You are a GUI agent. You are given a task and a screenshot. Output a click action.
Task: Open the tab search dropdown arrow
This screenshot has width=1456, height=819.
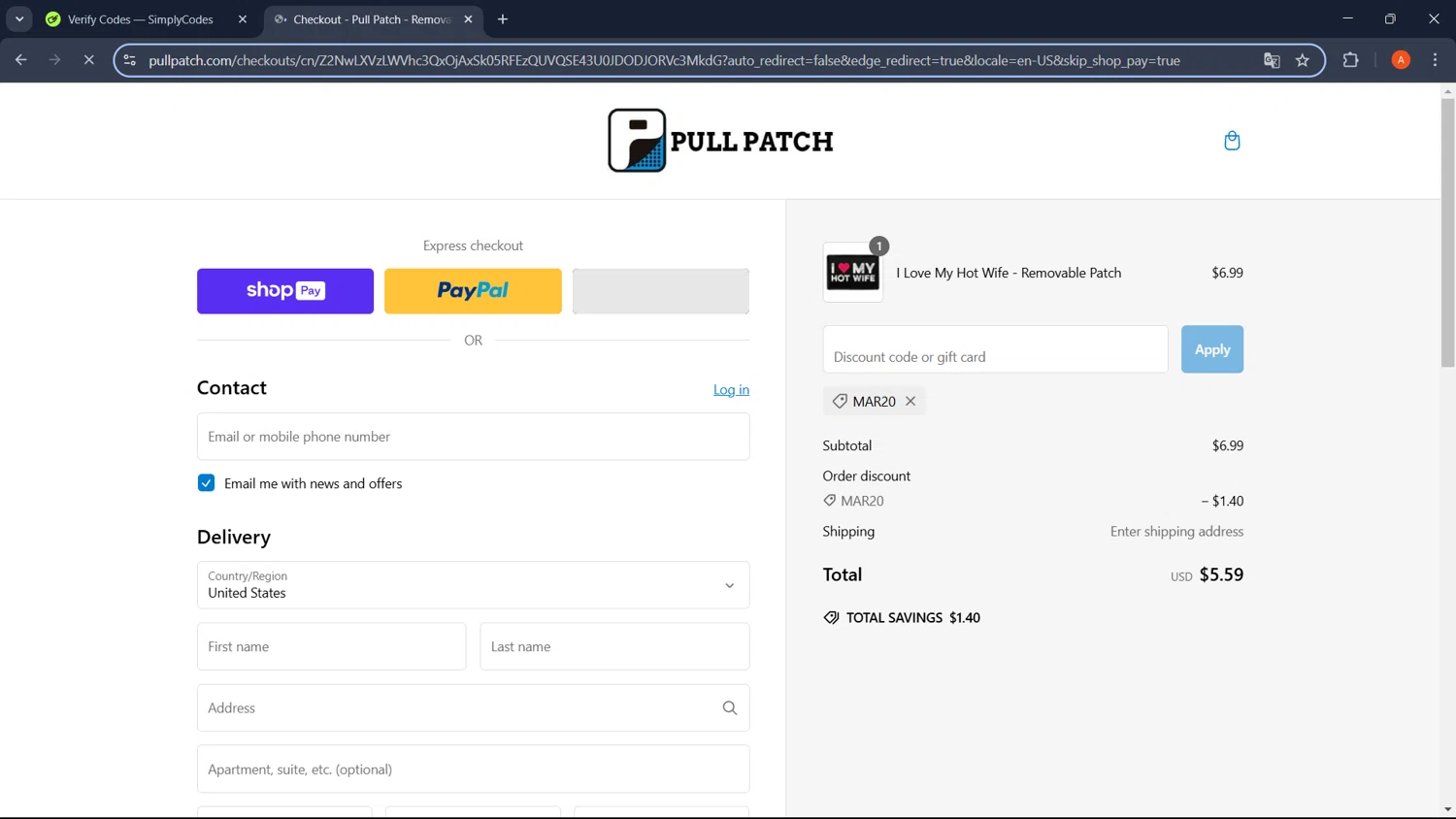[19, 19]
